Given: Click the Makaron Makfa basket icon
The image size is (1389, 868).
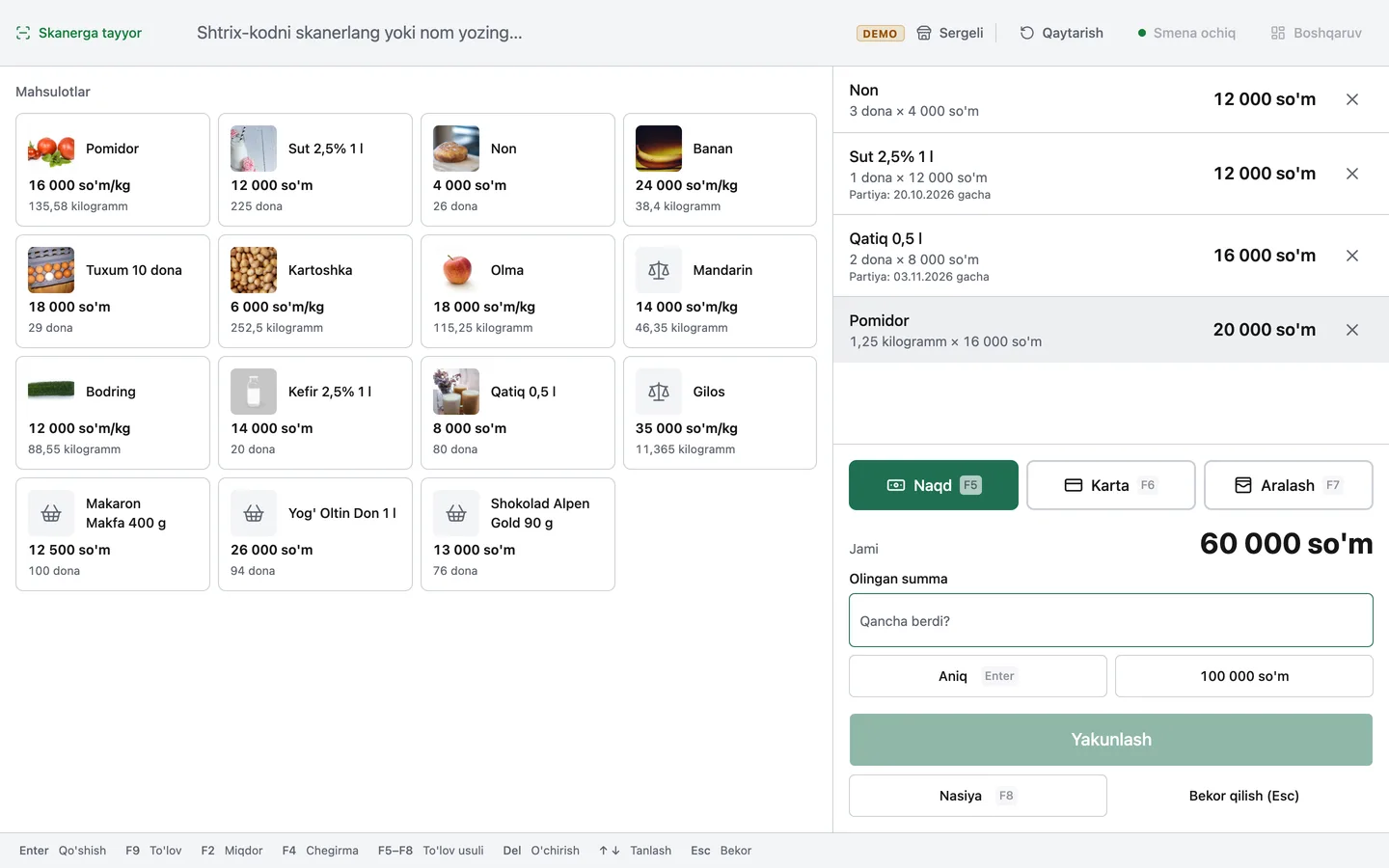Looking at the screenshot, I should (51, 513).
